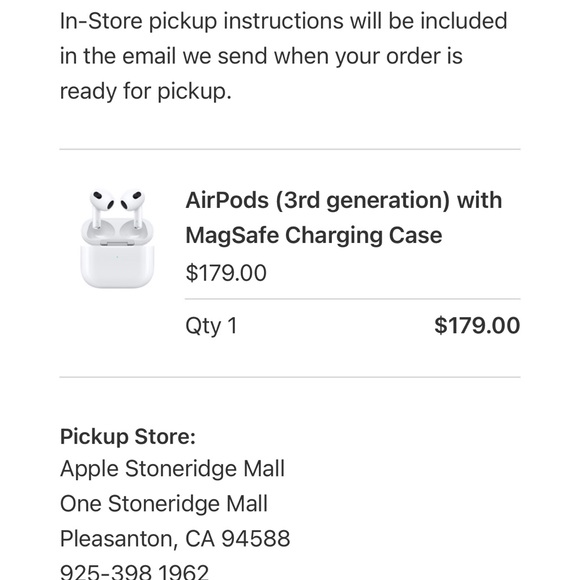The width and height of the screenshot is (580, 580).
Task: Click the divider line above the product
Action: (x=290, y=149)
